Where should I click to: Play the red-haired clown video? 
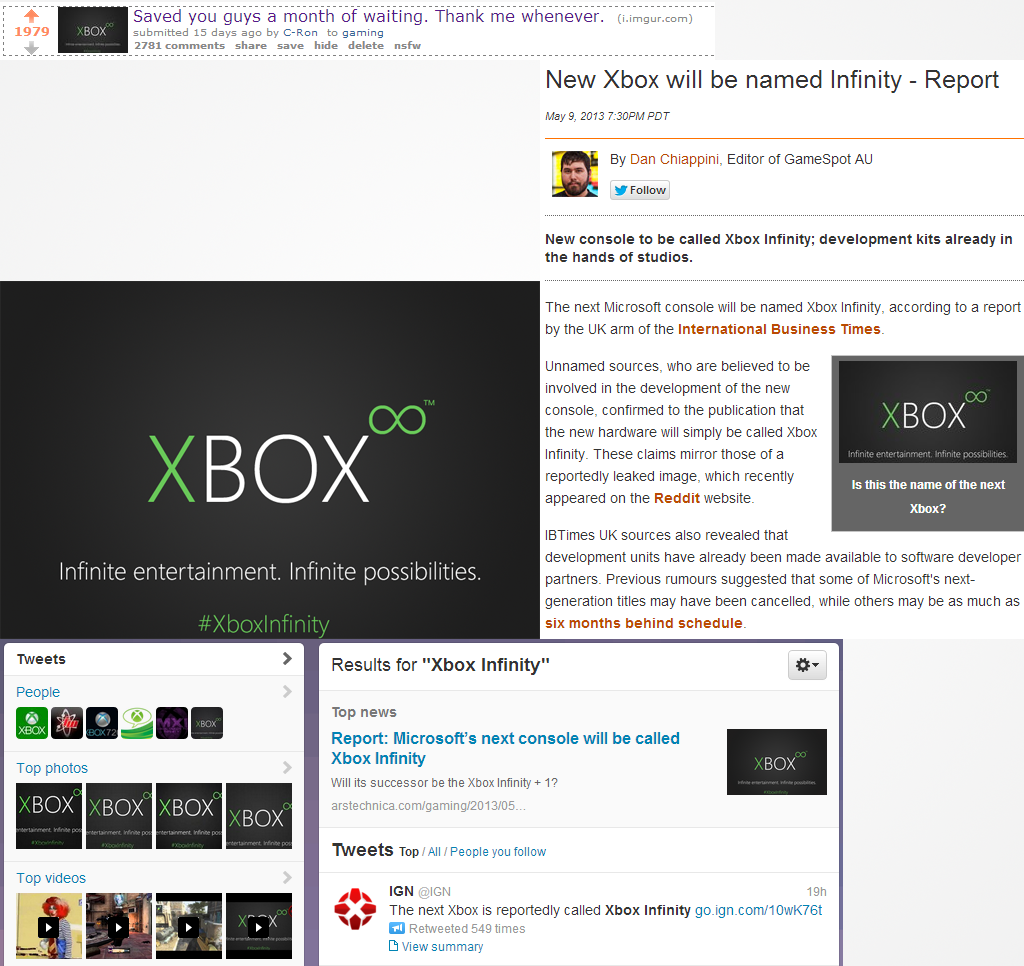pyautogui.click(x=49, y=926)
